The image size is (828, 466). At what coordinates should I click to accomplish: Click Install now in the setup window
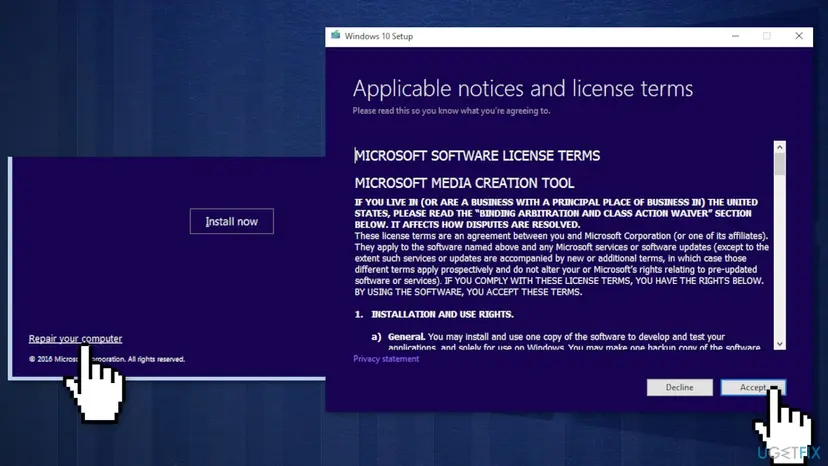232,221
